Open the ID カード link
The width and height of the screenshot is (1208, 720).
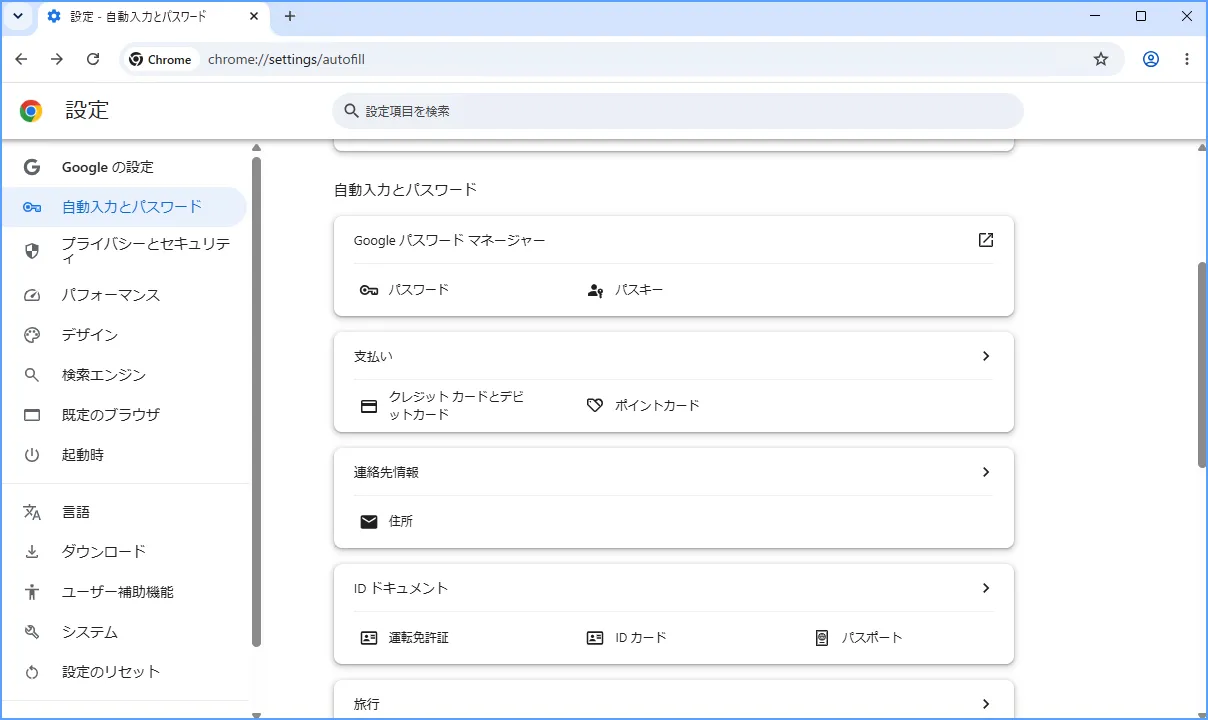pos(641,638)
